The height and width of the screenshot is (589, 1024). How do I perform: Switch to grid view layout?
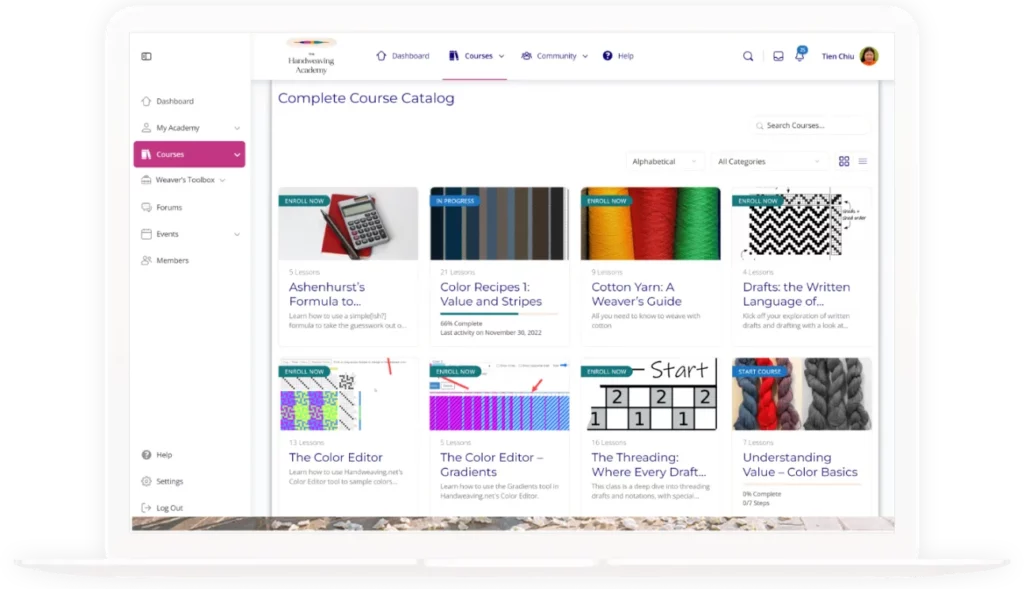(844, 161)
